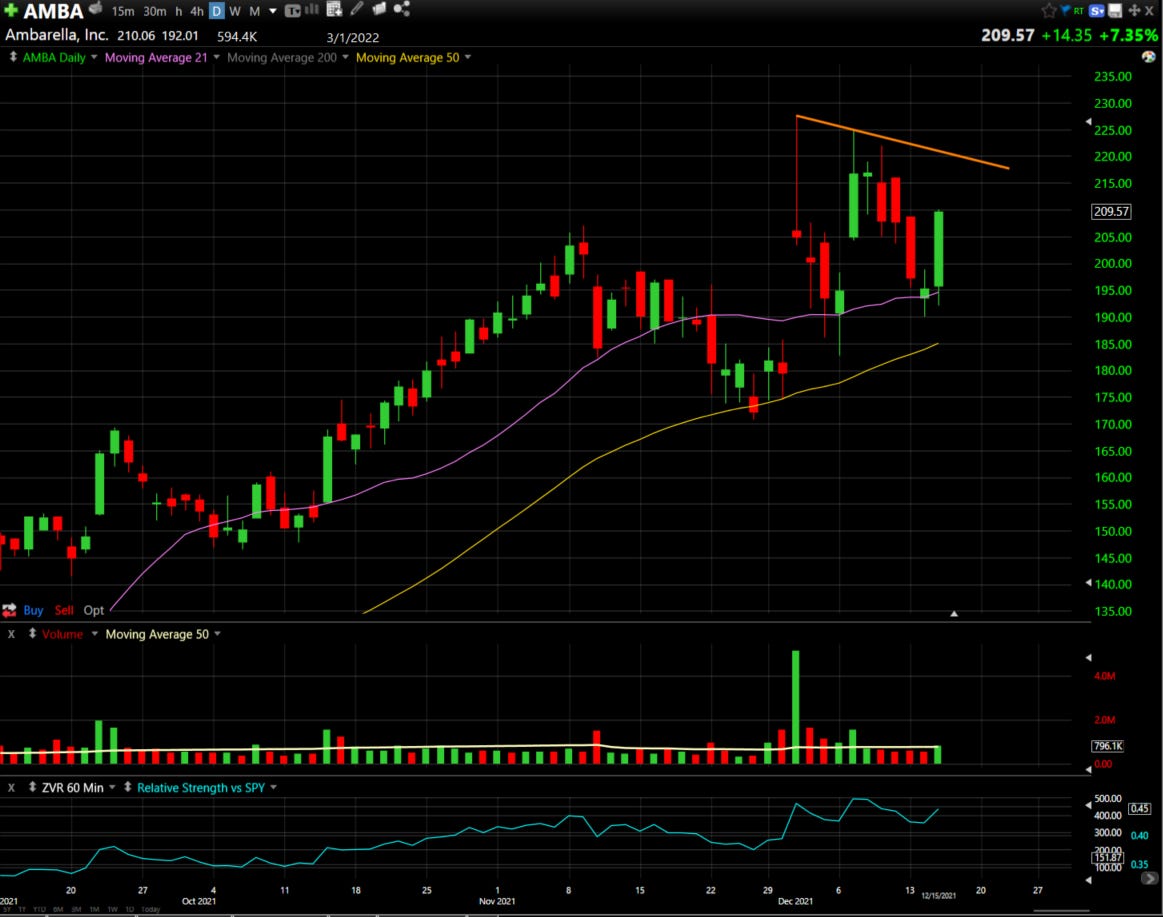Click the scroll-right arrow at bottom right

pos(1150,878)
